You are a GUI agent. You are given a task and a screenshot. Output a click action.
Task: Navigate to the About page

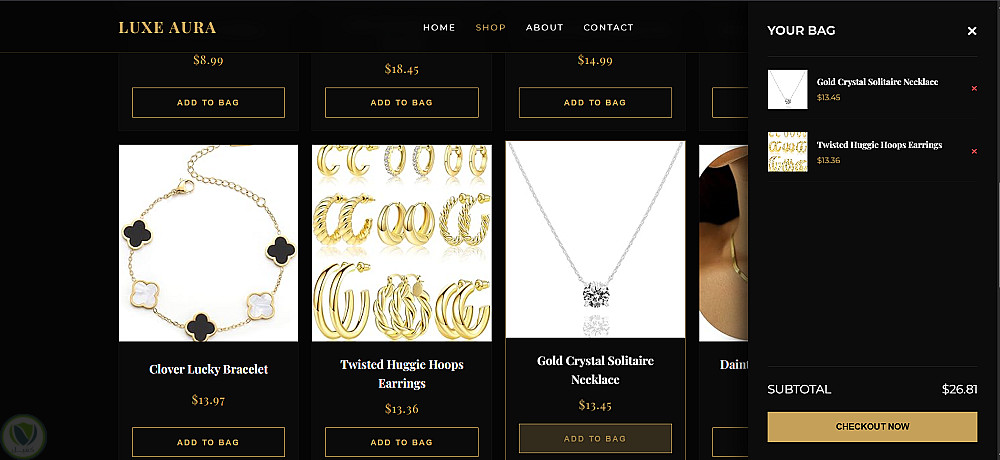tap(544, 28)
